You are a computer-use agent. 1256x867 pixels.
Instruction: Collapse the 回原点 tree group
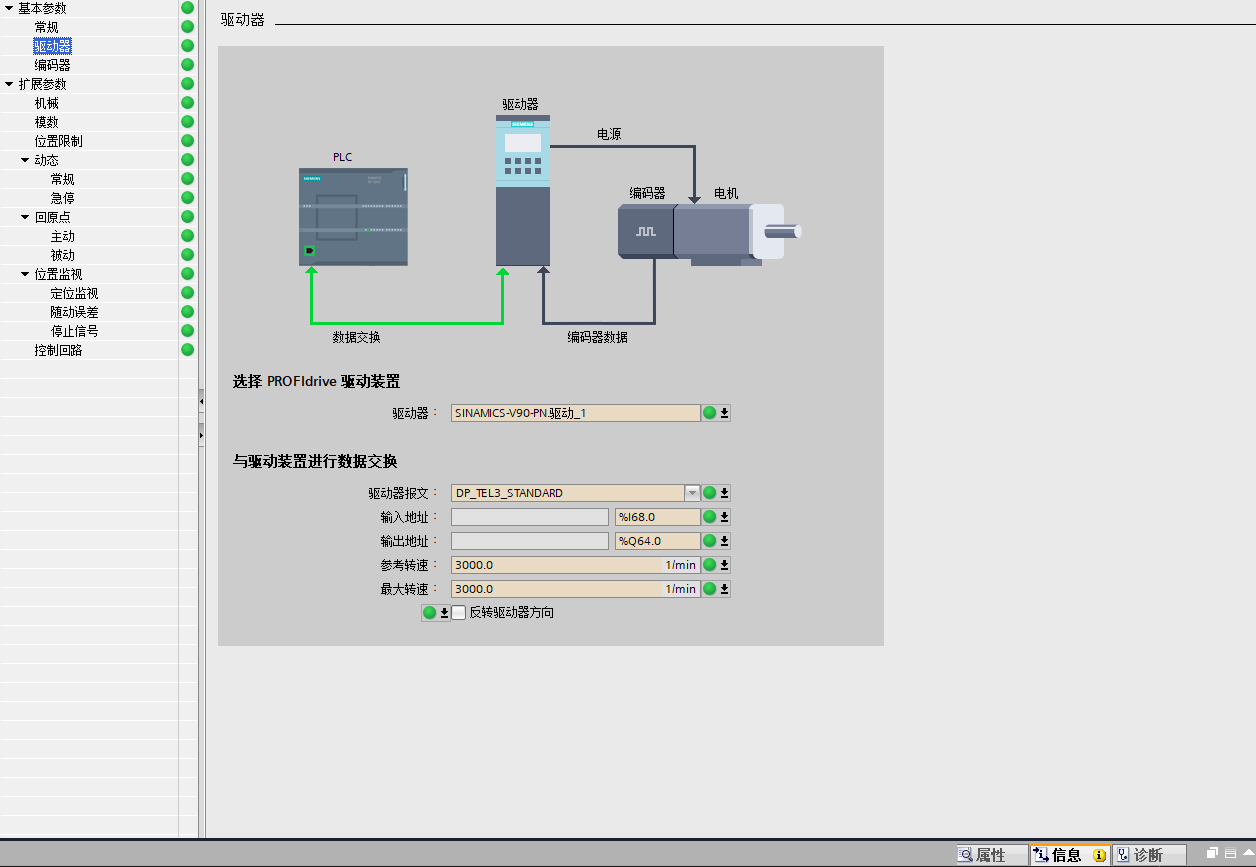(25, 218)
